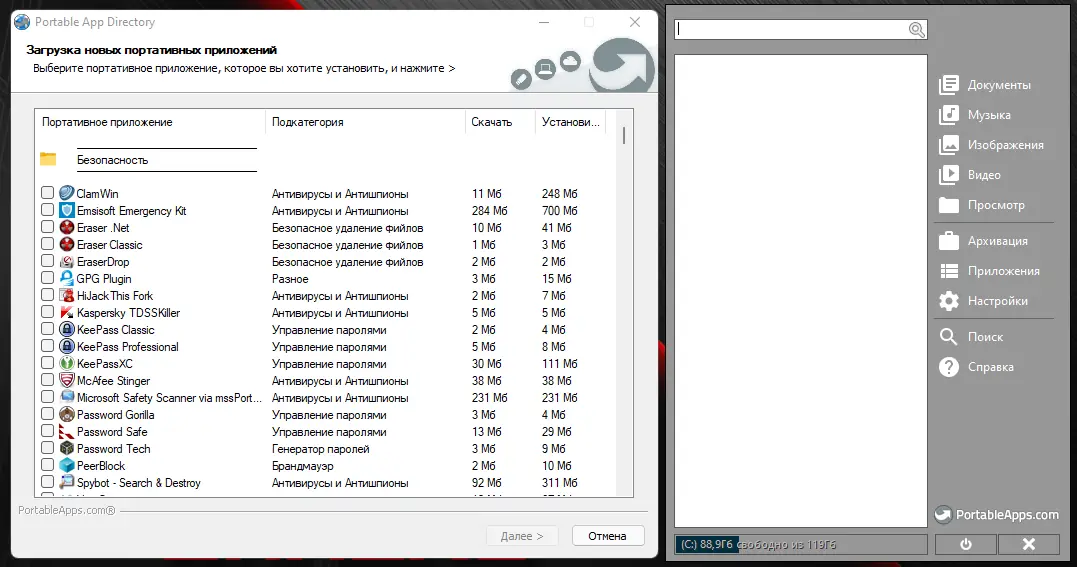The height and width of the screenshot is (567, 1077).
Task: Enable the Kaspersky TDSSKiller checkbox
Action: click(47, 311)
